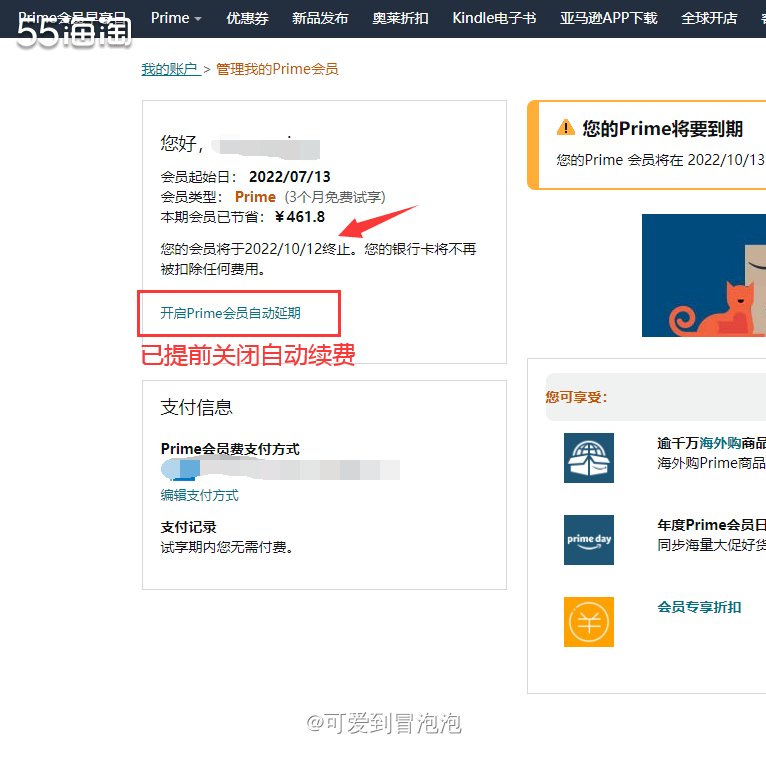Viewport: 766px width, 757px height.
Task: Click the orange yuan discount icon
Action: click(x=589, y=622)
